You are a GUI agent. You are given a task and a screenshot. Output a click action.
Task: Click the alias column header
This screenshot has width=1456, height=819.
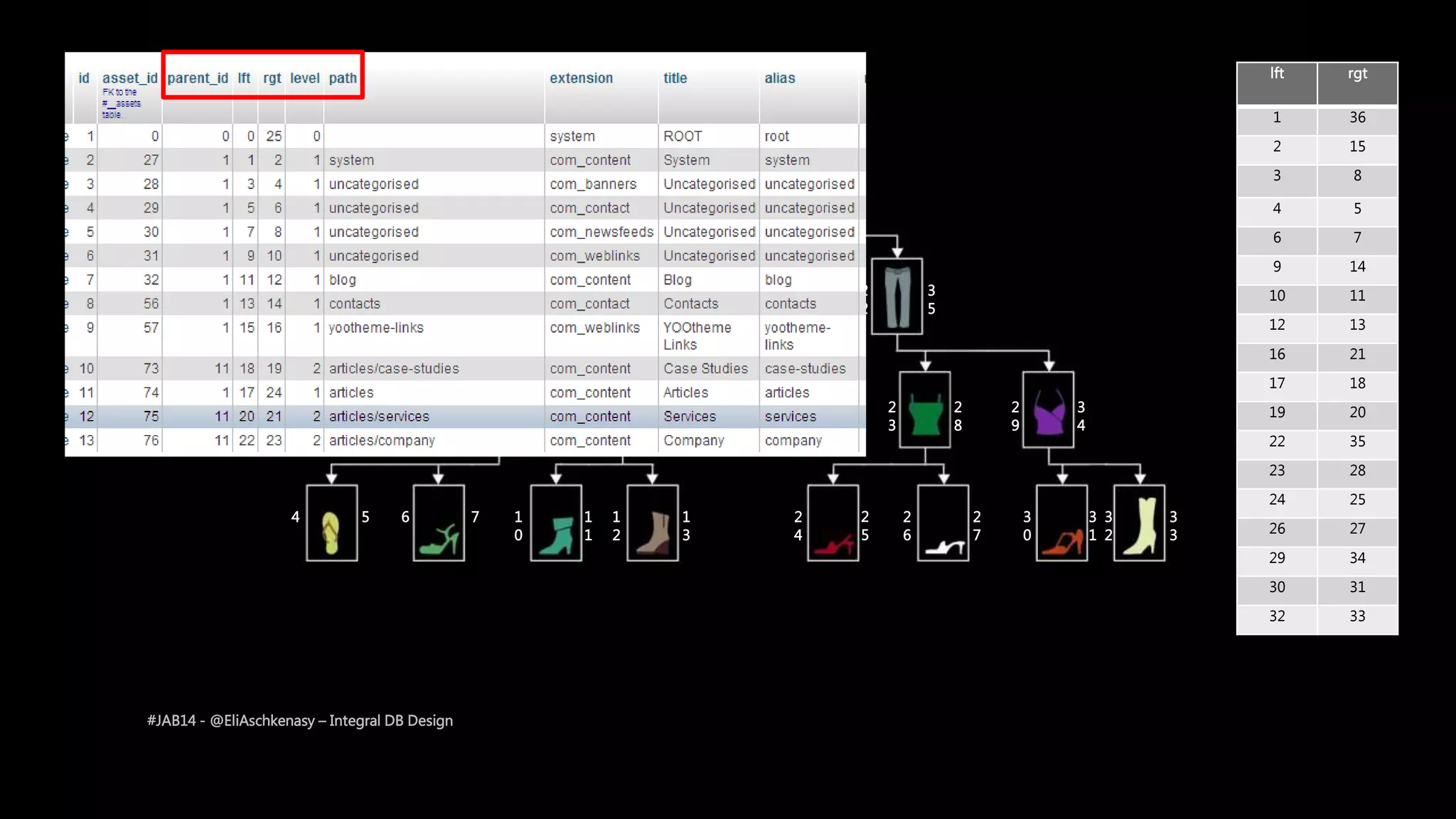click(x=779, y=78)
